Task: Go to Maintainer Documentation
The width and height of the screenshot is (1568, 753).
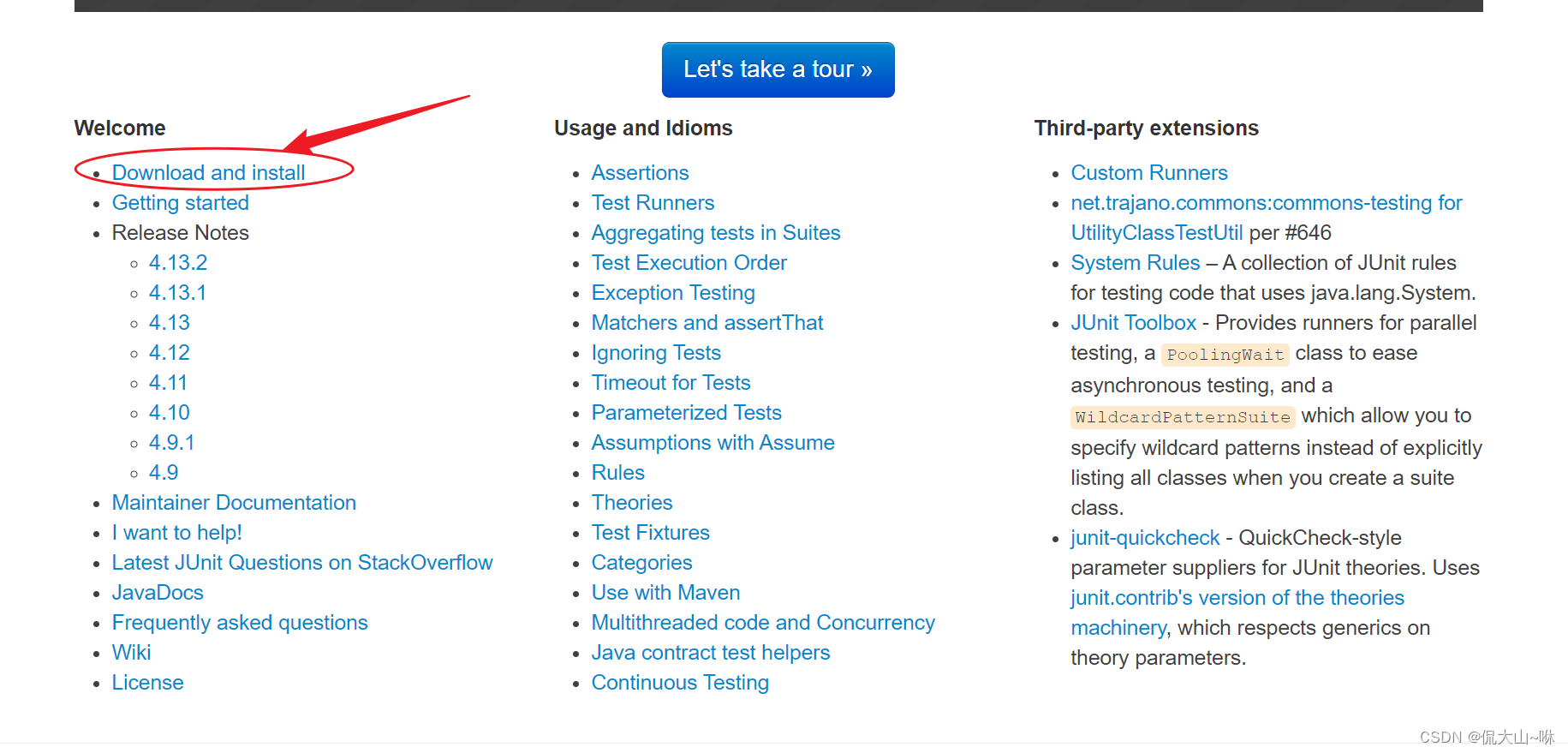Action: pyautogui.click(x=234, y=503)
